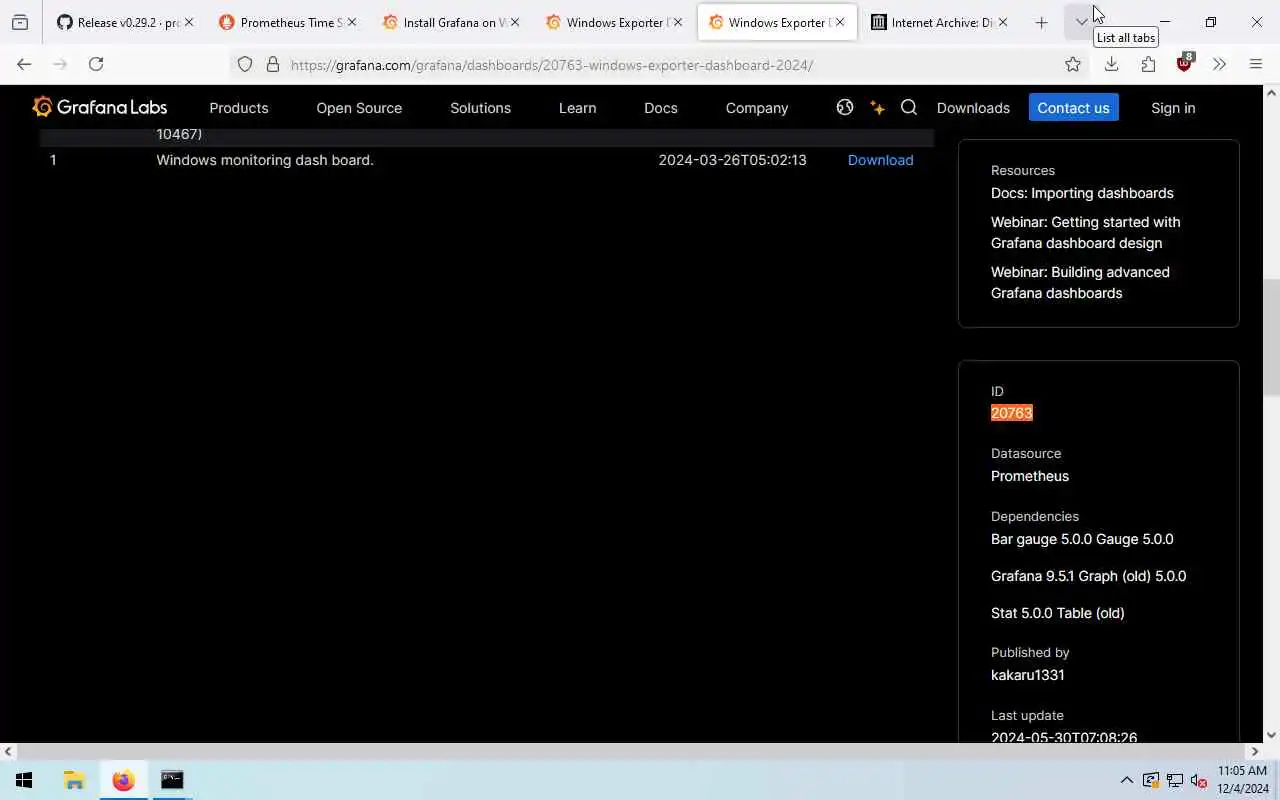Open the Command Prompt from taskbar
Image resolution: width=1280 pixels, height=800 pixels.
172,780
